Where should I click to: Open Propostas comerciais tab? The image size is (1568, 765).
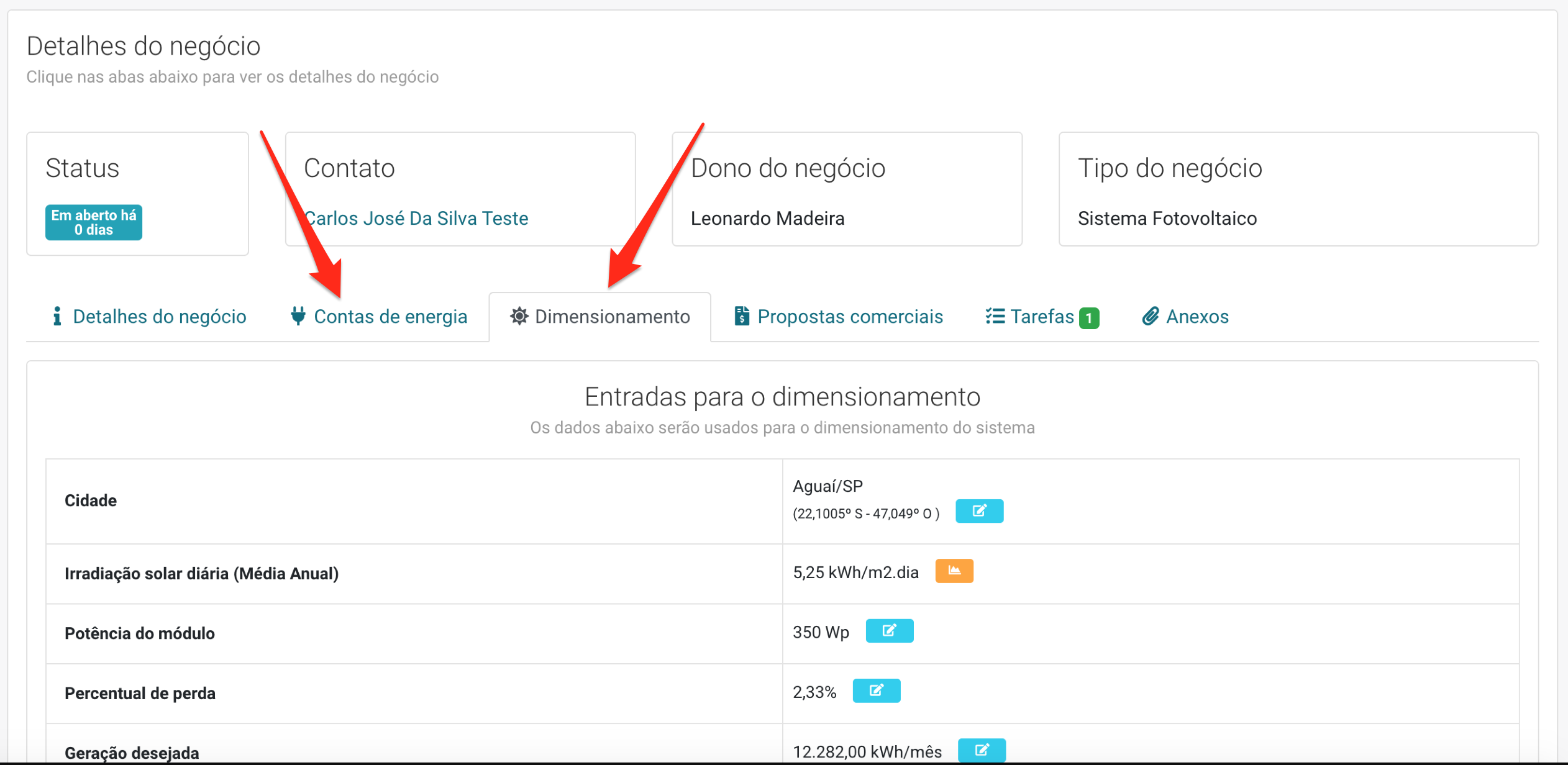tap(839, 317)
